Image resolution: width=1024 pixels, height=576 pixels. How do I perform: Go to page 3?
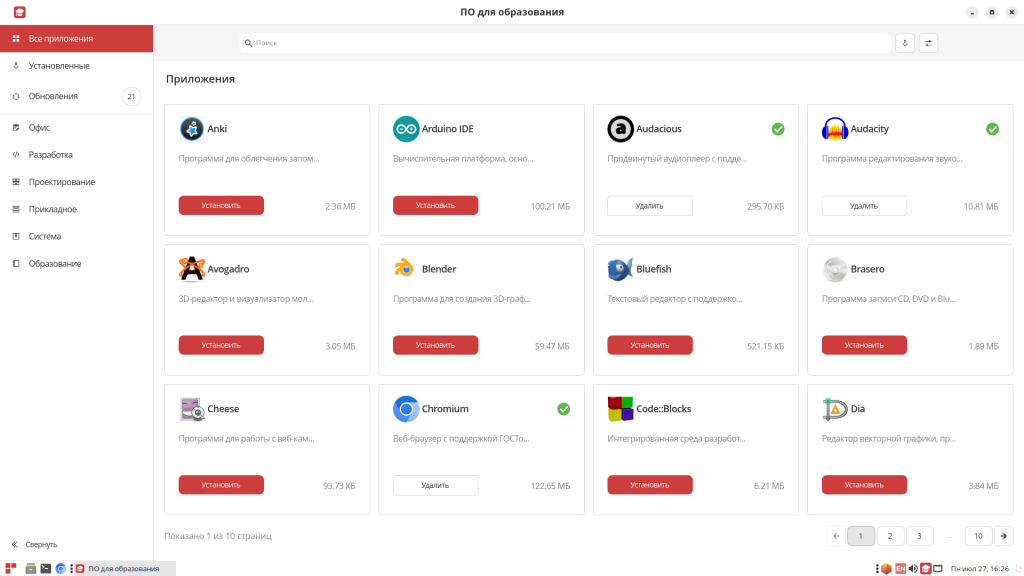point(919,536)
